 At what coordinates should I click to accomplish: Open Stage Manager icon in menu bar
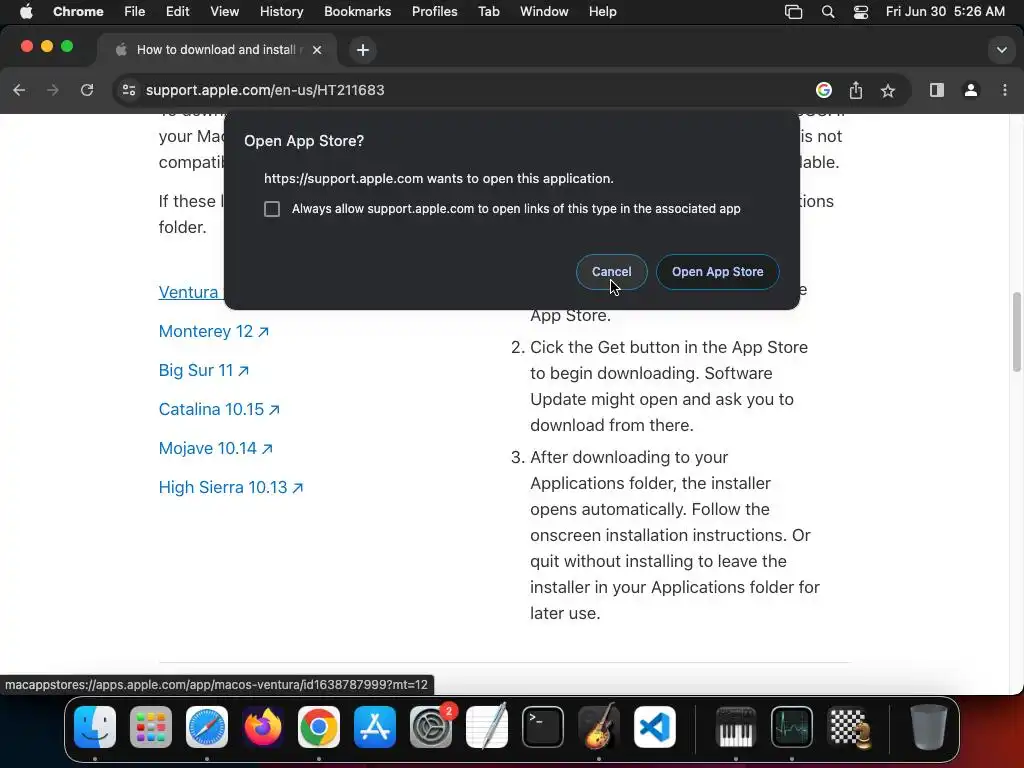click(793, 12)
